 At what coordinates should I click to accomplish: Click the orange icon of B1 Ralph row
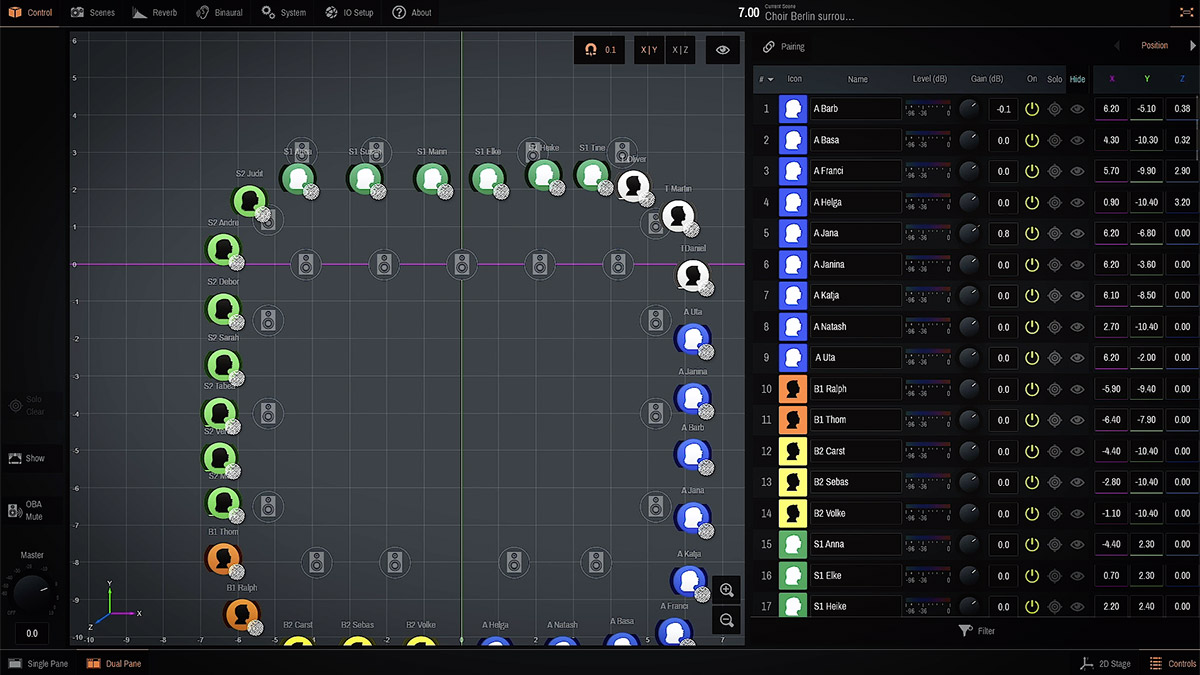[x=793, y=389]
